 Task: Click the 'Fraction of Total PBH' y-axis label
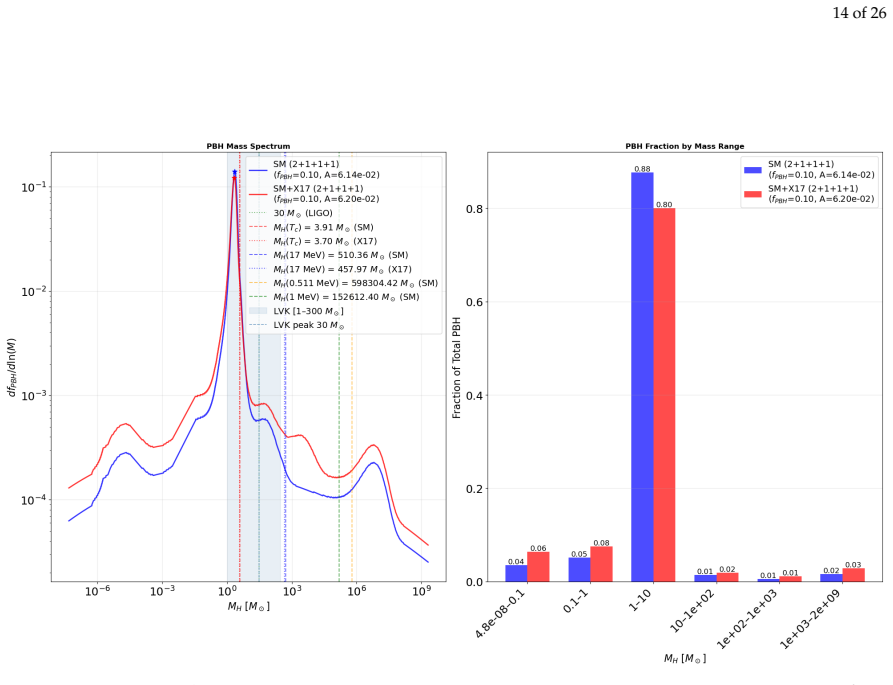coord(456,368)
